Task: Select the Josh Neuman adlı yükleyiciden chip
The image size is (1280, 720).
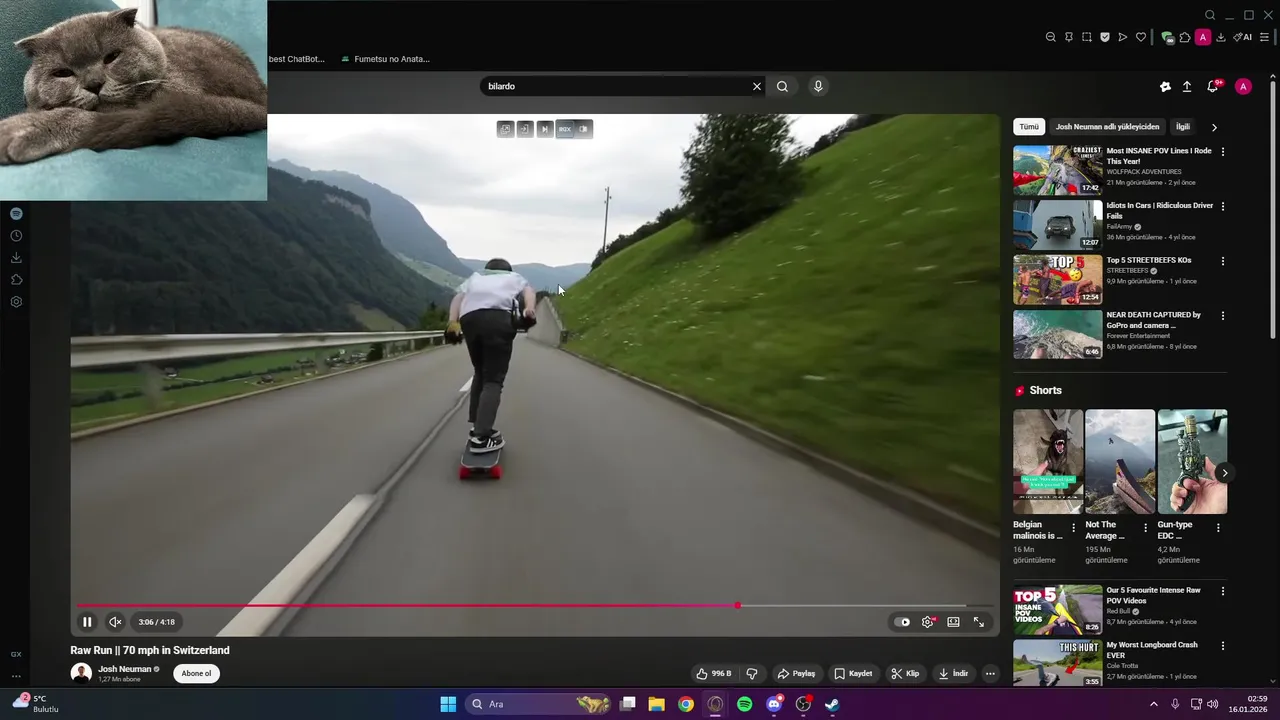Action: [1107, 127]
